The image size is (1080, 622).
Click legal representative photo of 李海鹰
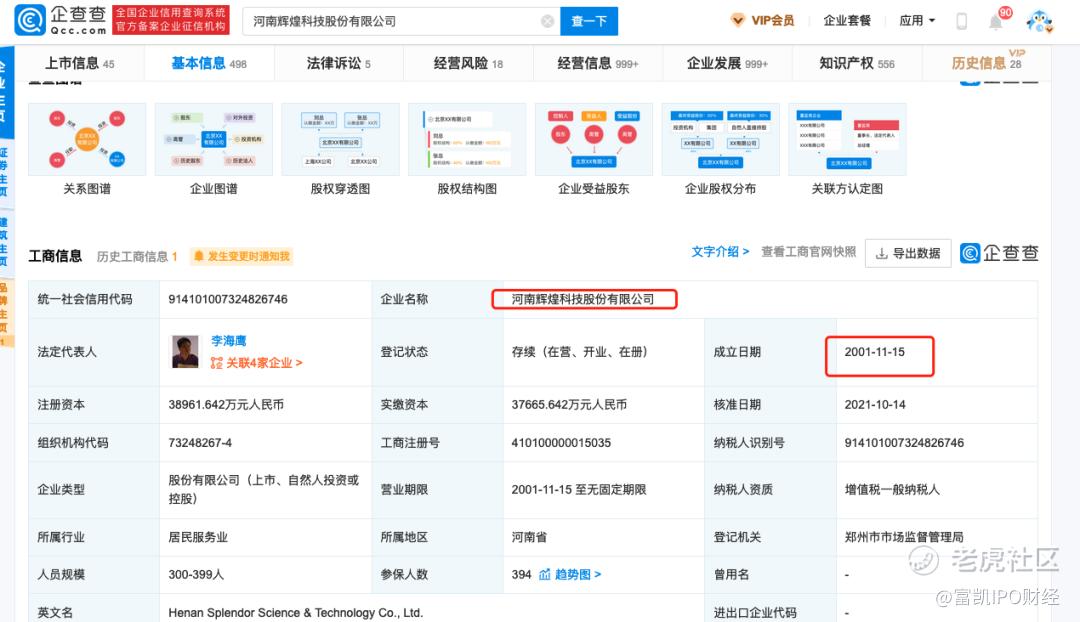click(185, 352)
